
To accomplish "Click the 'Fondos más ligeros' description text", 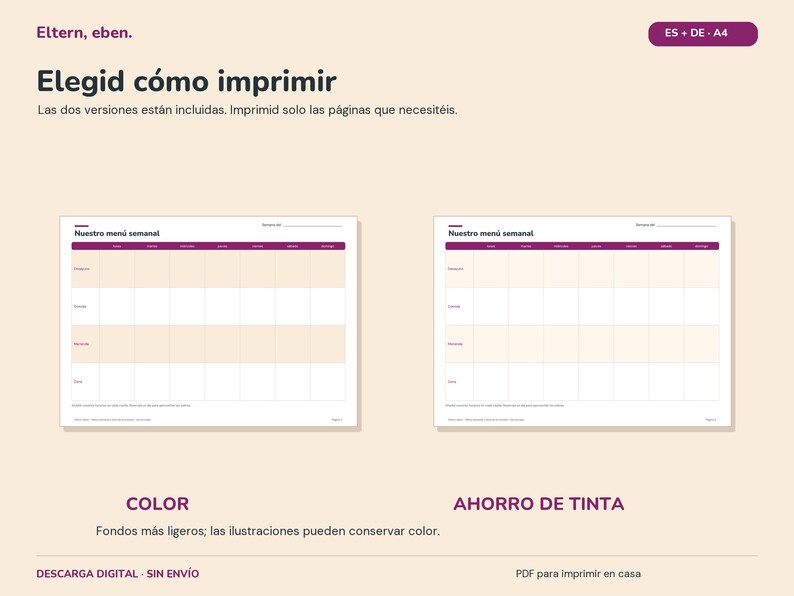I will tap(268, 531).
